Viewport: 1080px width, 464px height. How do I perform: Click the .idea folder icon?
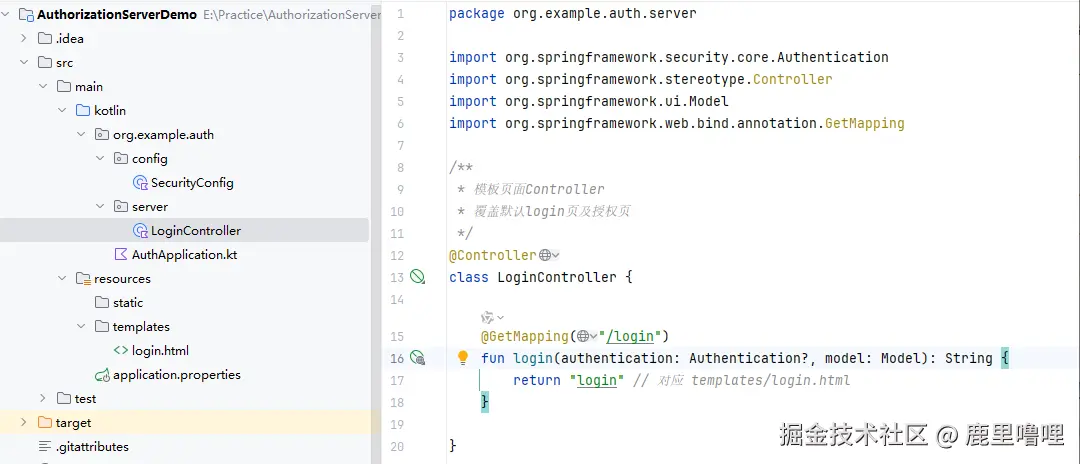click(45, 39)
